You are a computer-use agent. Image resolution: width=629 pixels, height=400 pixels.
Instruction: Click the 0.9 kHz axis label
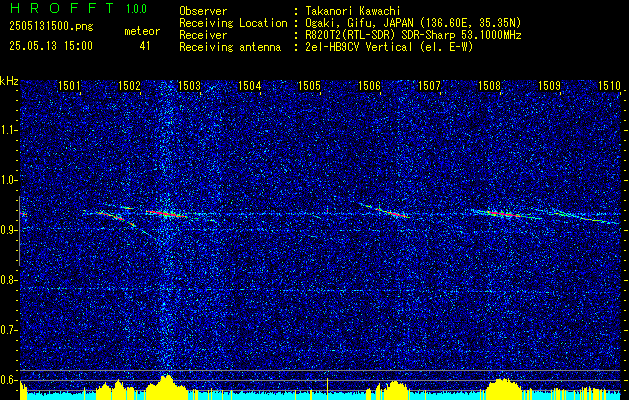tap(8, 230)
